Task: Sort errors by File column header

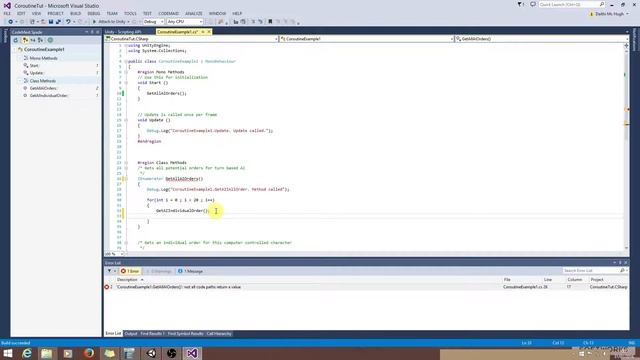Action: point(507,280)
